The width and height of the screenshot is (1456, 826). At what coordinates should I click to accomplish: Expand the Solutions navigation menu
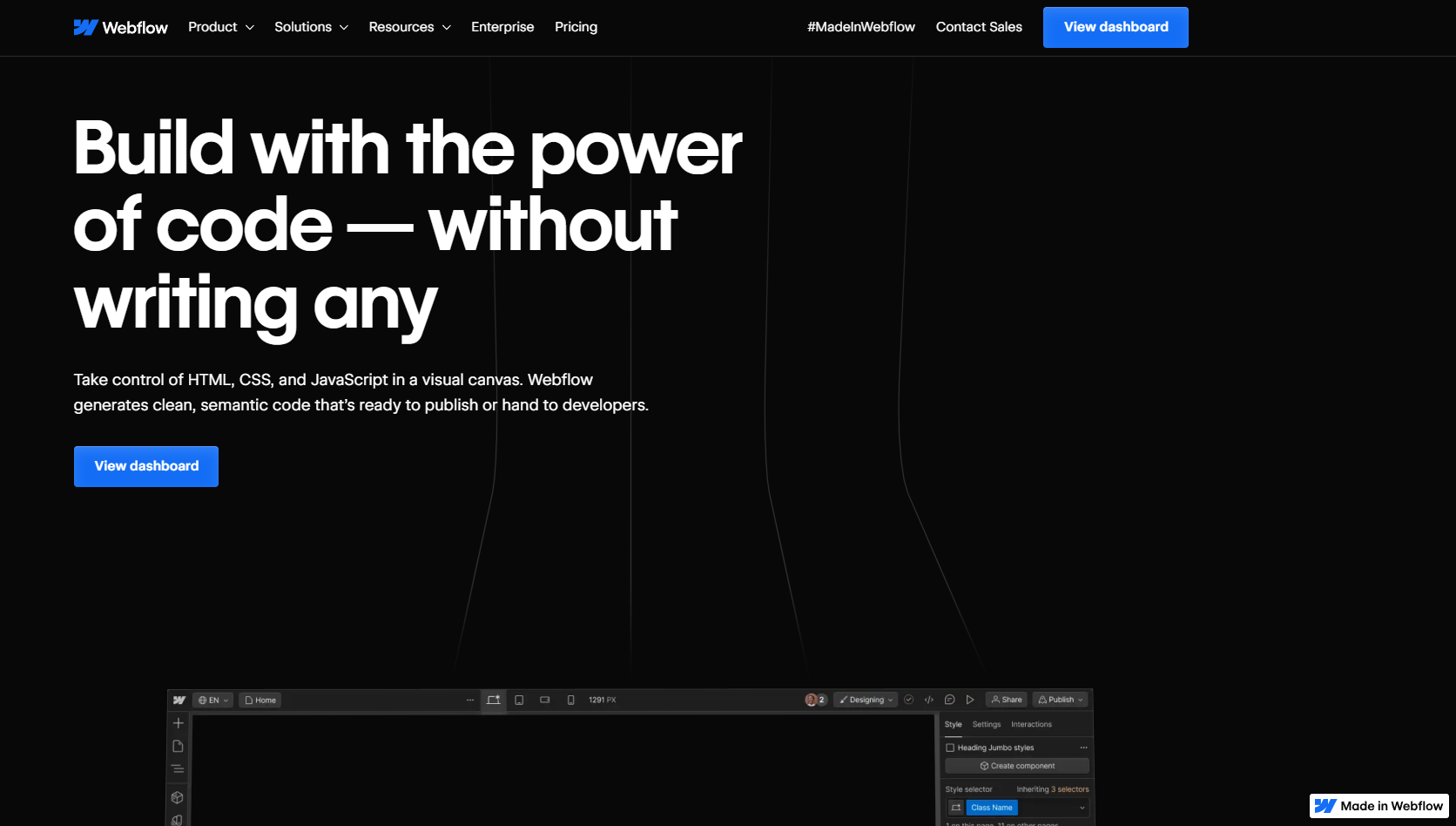click(x=311, y=27)
